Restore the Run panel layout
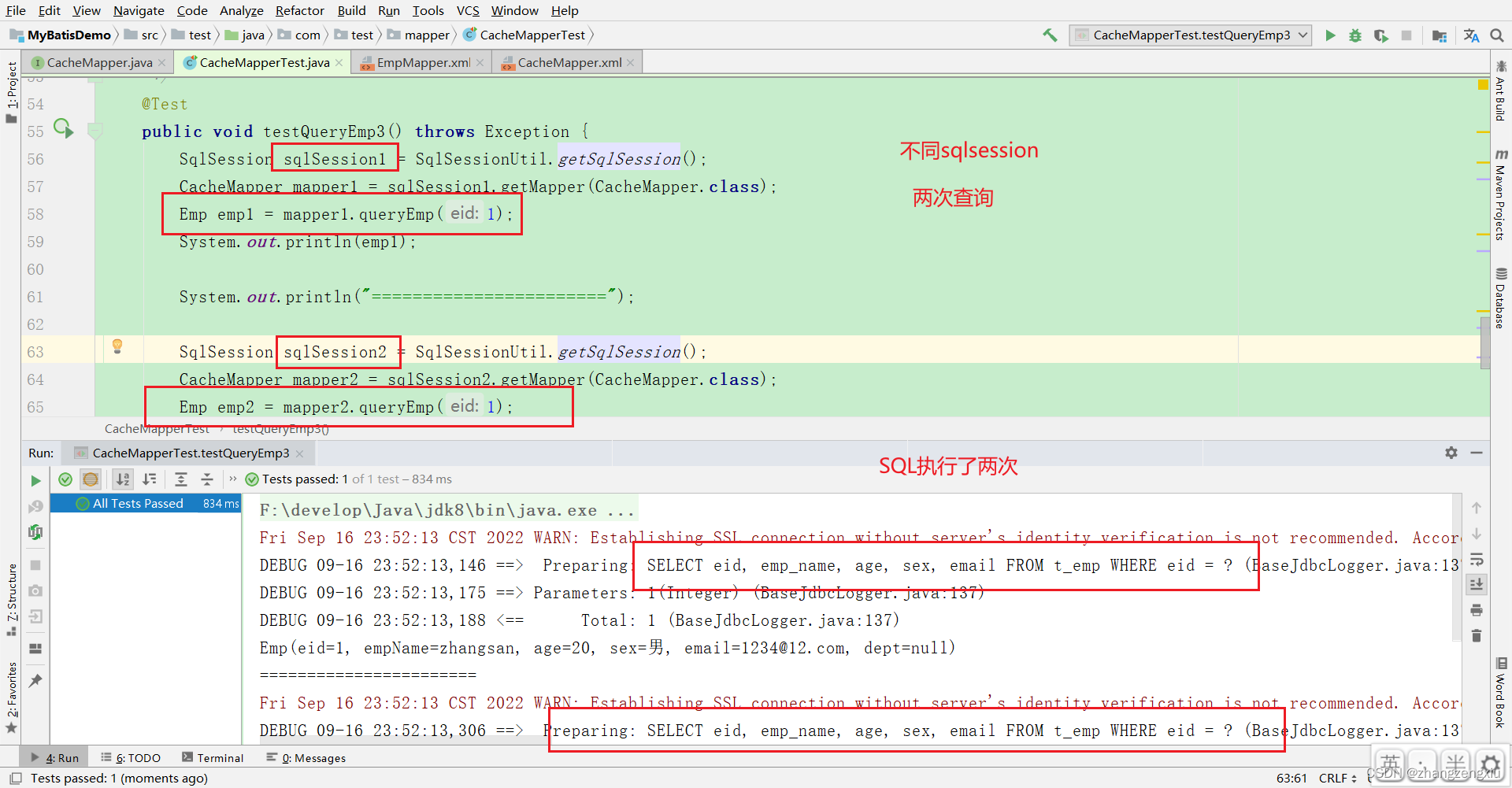 pos(35,649)
